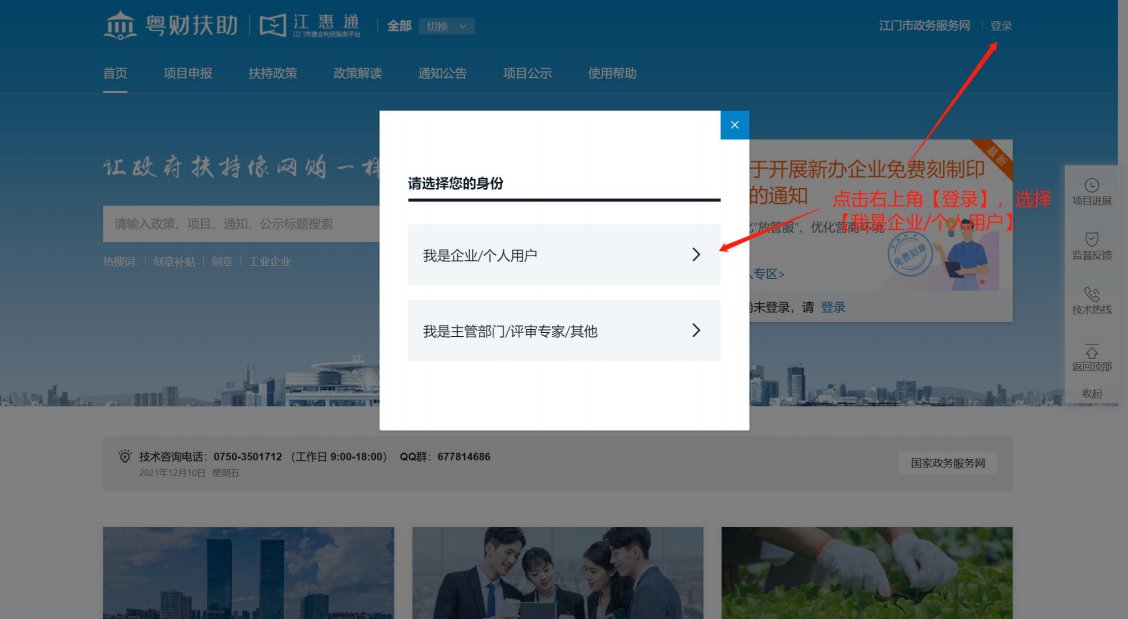1128x619 pixels.
Task: Open gloved hands vegetables thumbnail card
Action: coord(867,573)
